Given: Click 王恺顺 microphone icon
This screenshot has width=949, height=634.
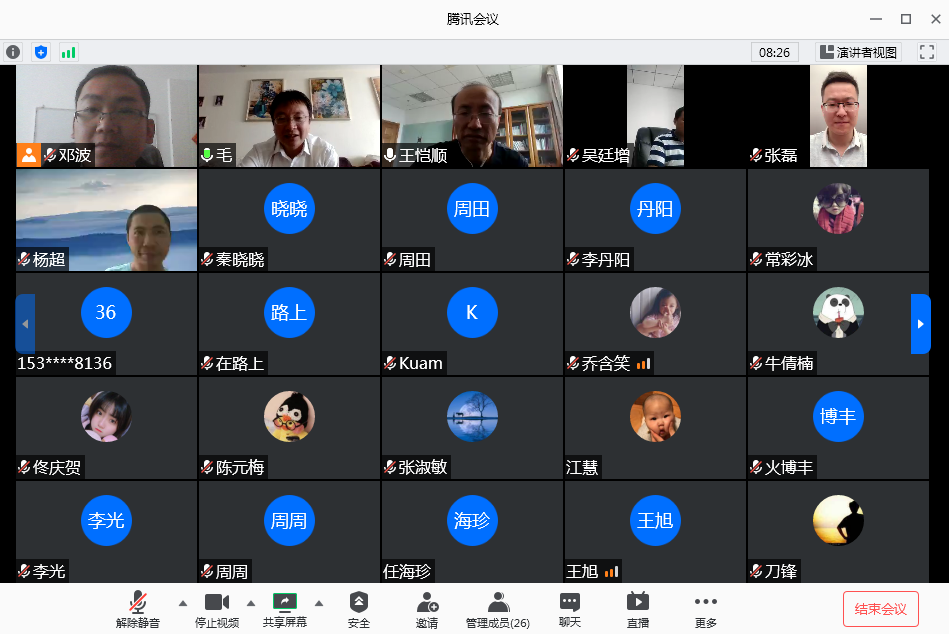Looking at the screenshot, I should 390,155.
